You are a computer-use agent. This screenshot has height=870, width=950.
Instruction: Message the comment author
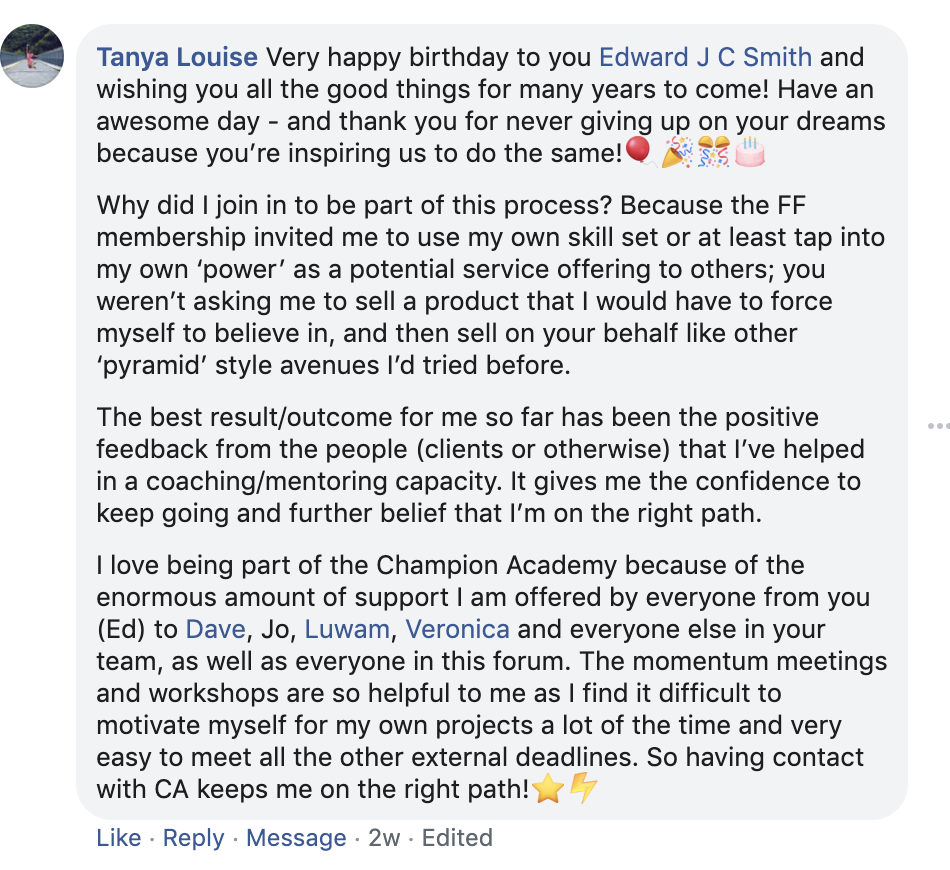(296, 838)
